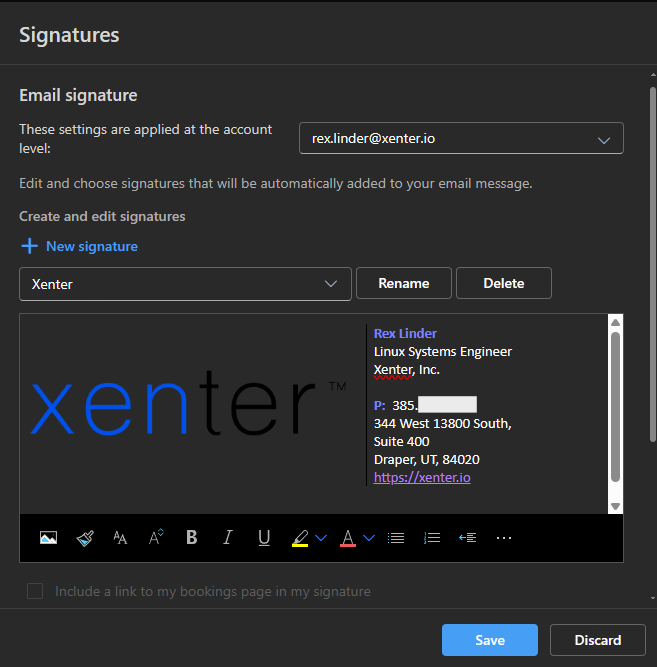Apply the yellow highlight color
657x667 pixels.
[300, 538]
